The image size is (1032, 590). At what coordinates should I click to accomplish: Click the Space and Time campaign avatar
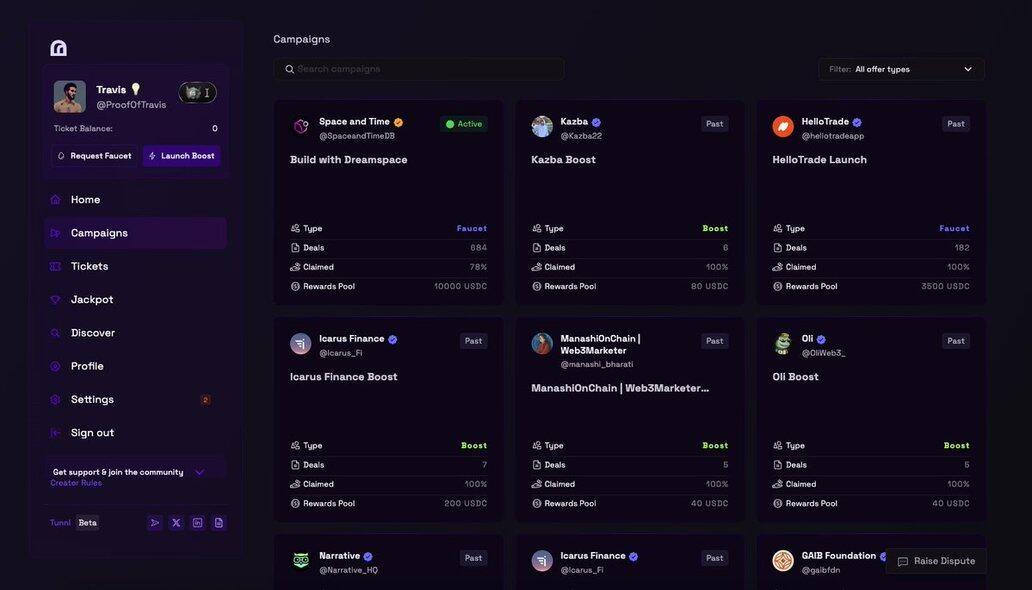[301, 127]
